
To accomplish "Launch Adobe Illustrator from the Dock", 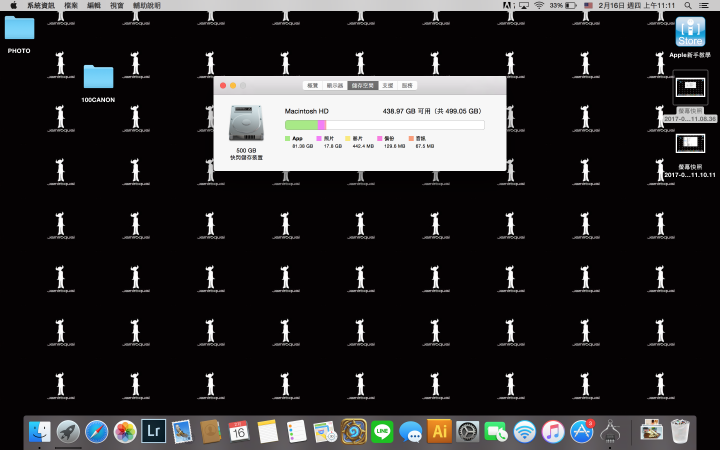I will [438, 431].
